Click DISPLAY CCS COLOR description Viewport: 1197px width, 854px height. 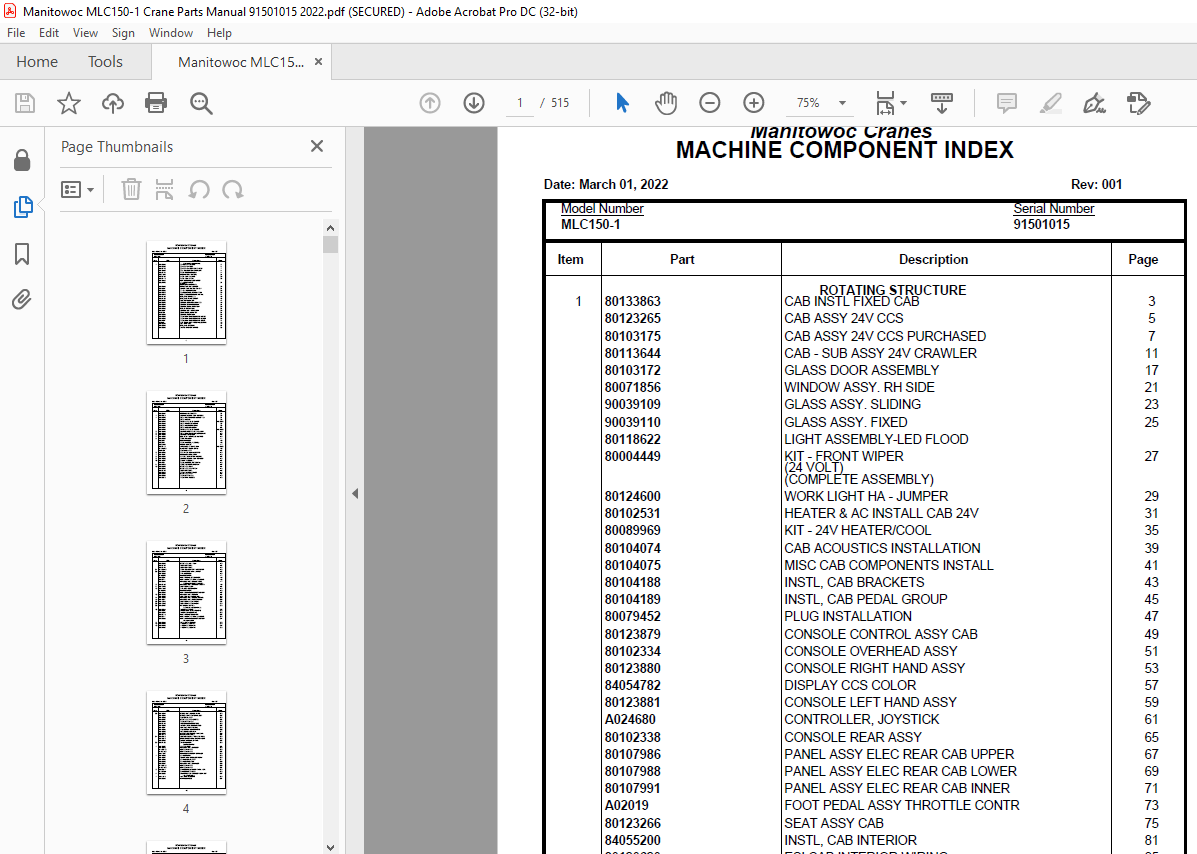point(850,685)
